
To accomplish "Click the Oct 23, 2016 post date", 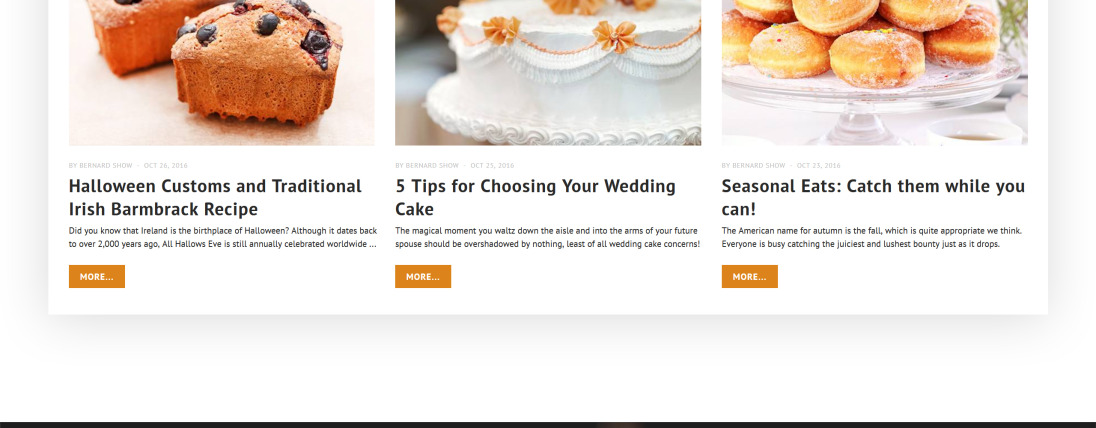I will coord(819,166).
